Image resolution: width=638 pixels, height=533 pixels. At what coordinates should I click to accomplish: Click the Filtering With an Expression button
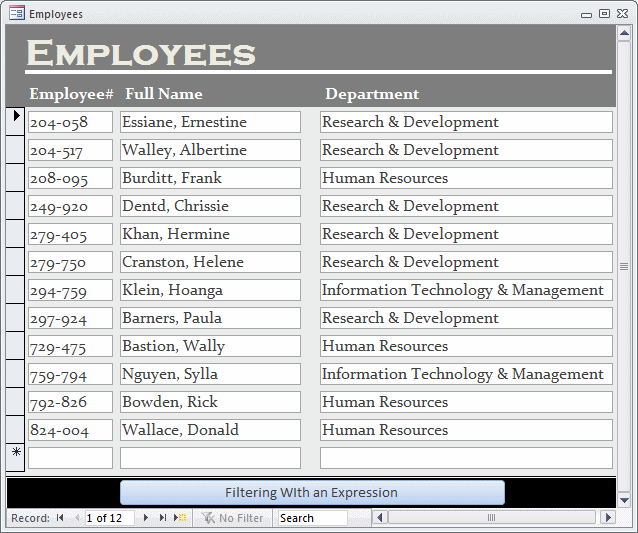point(312,493)
